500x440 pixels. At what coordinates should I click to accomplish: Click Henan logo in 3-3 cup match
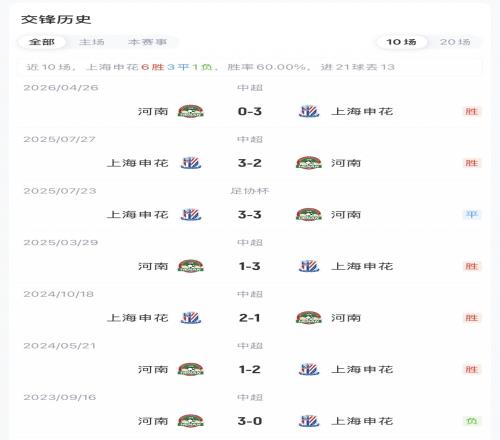pyautogui.click(x=309, y=215)
